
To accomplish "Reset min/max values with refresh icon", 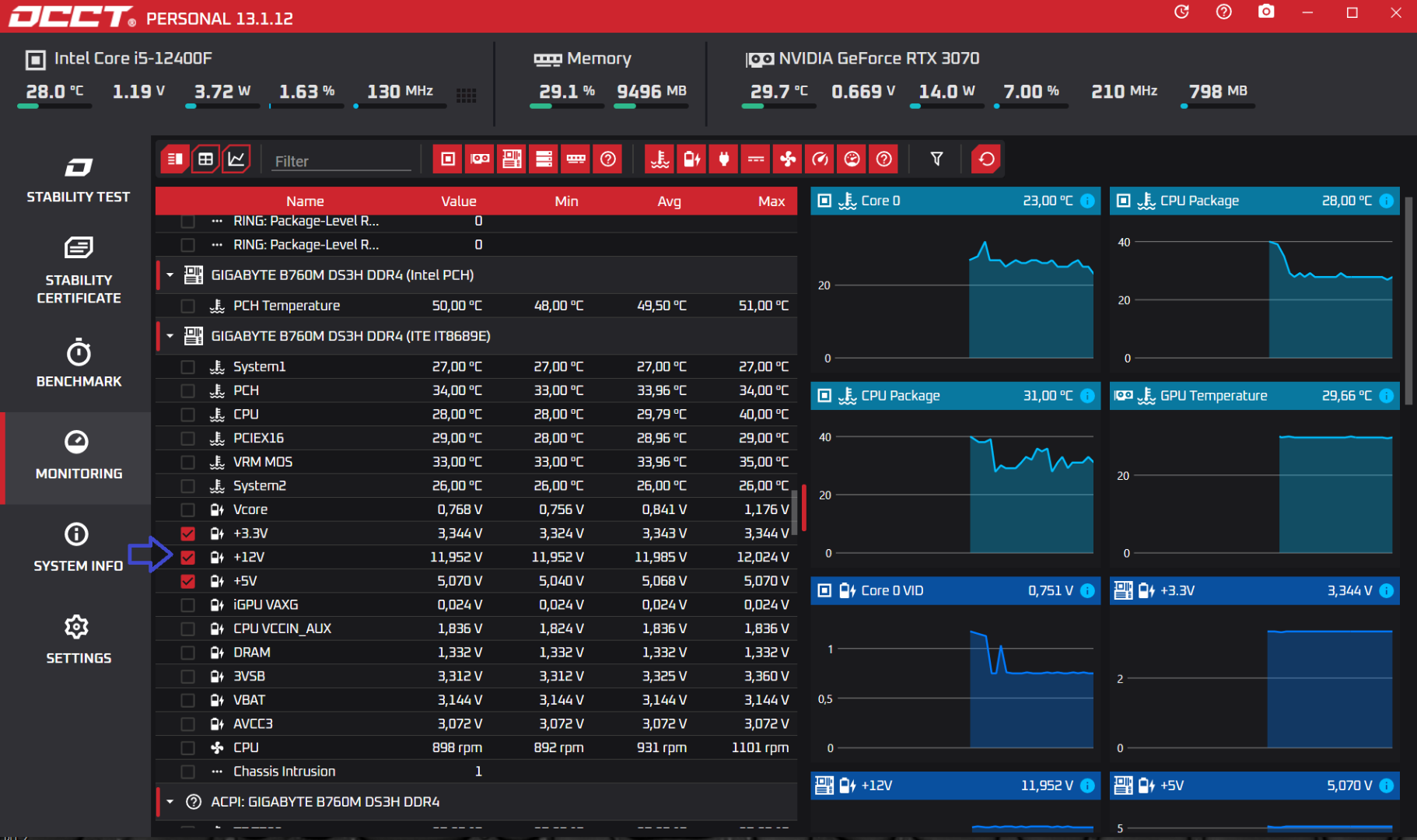I will (x=986, y=159).
